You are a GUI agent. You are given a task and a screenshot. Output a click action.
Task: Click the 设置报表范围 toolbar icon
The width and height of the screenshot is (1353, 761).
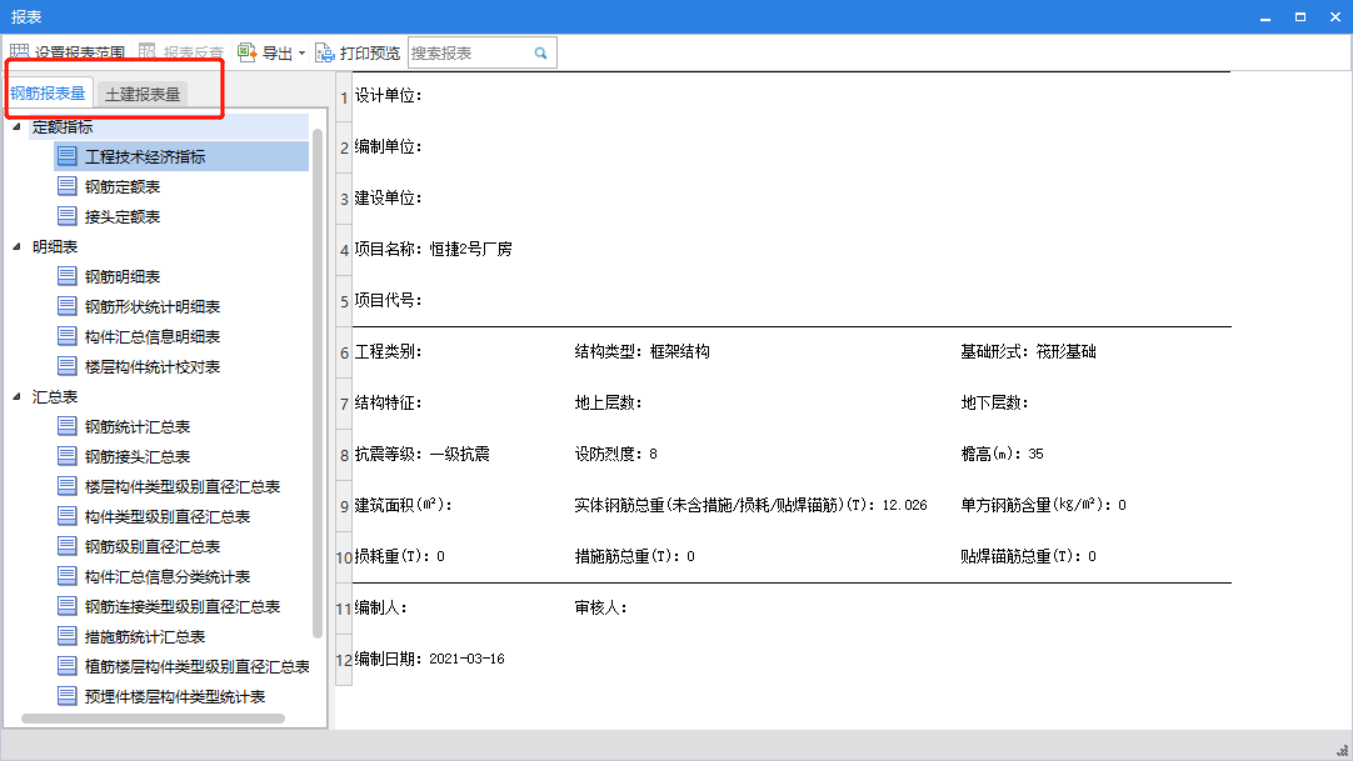pos(20,52)
